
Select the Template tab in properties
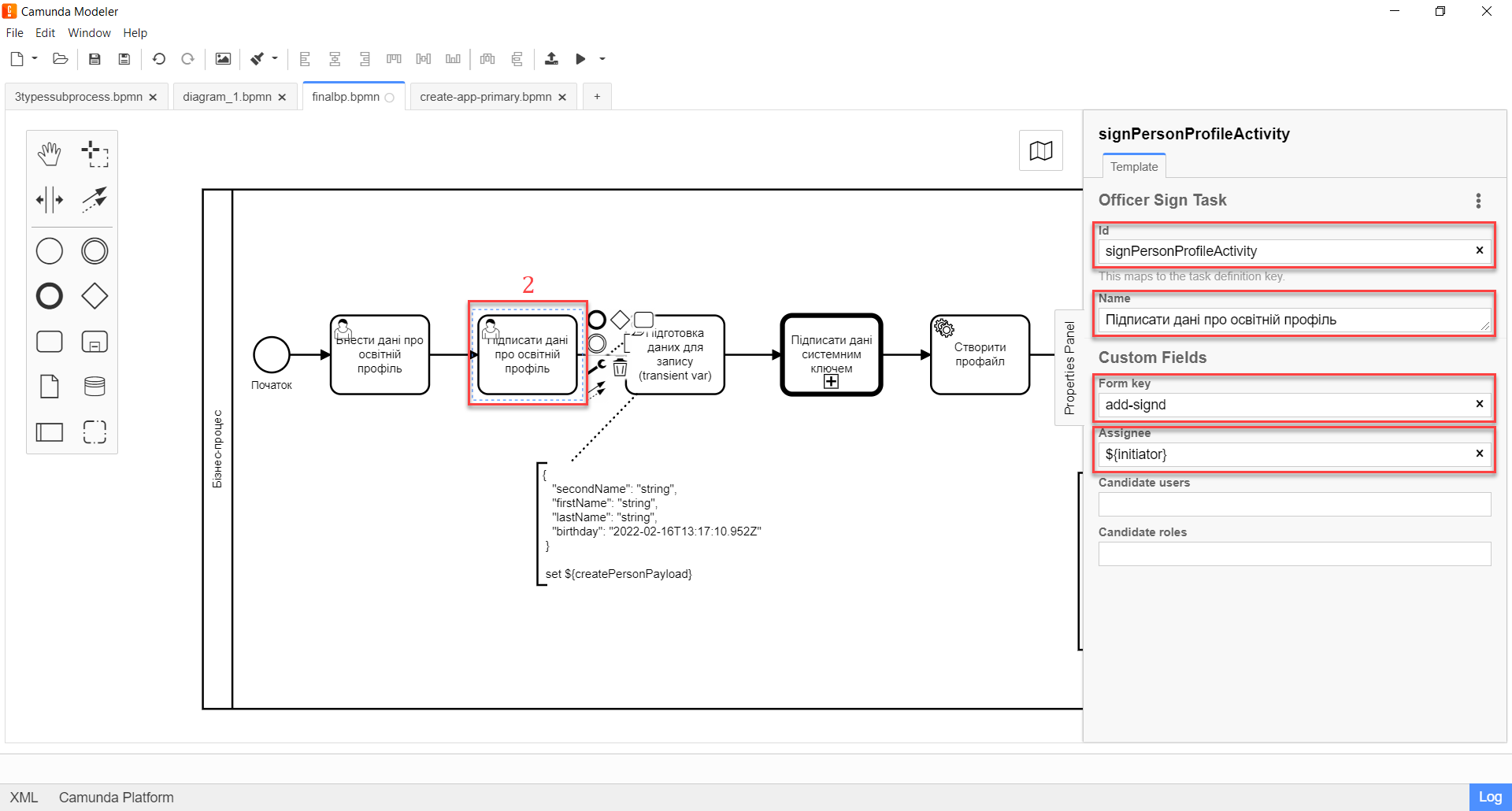point(1134,167)
